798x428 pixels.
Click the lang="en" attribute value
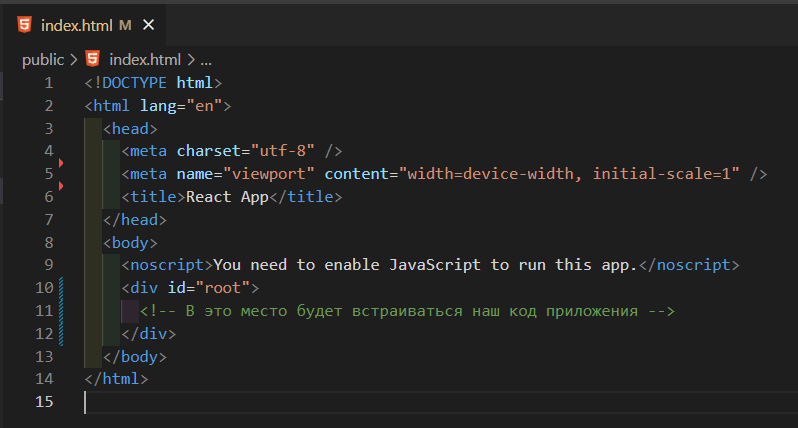click(x=205, y=105)
